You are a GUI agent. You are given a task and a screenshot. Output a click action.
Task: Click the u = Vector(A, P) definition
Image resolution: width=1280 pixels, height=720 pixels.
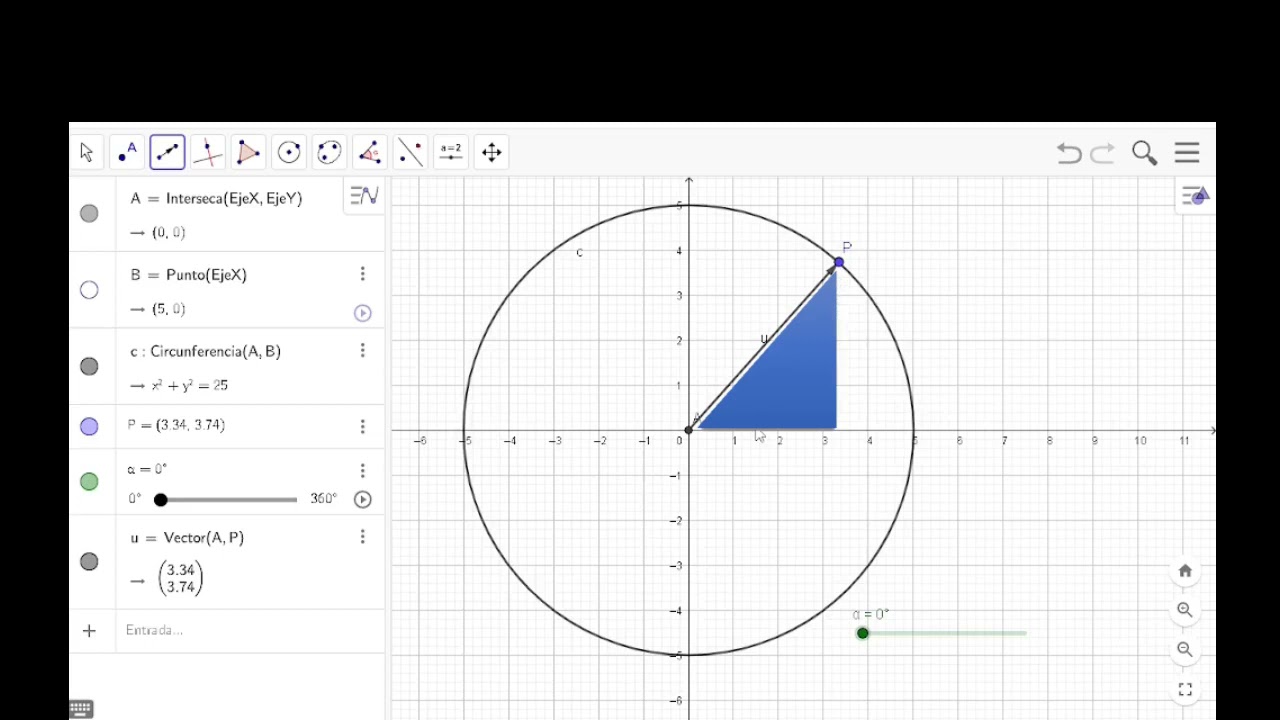coord(187,538)
